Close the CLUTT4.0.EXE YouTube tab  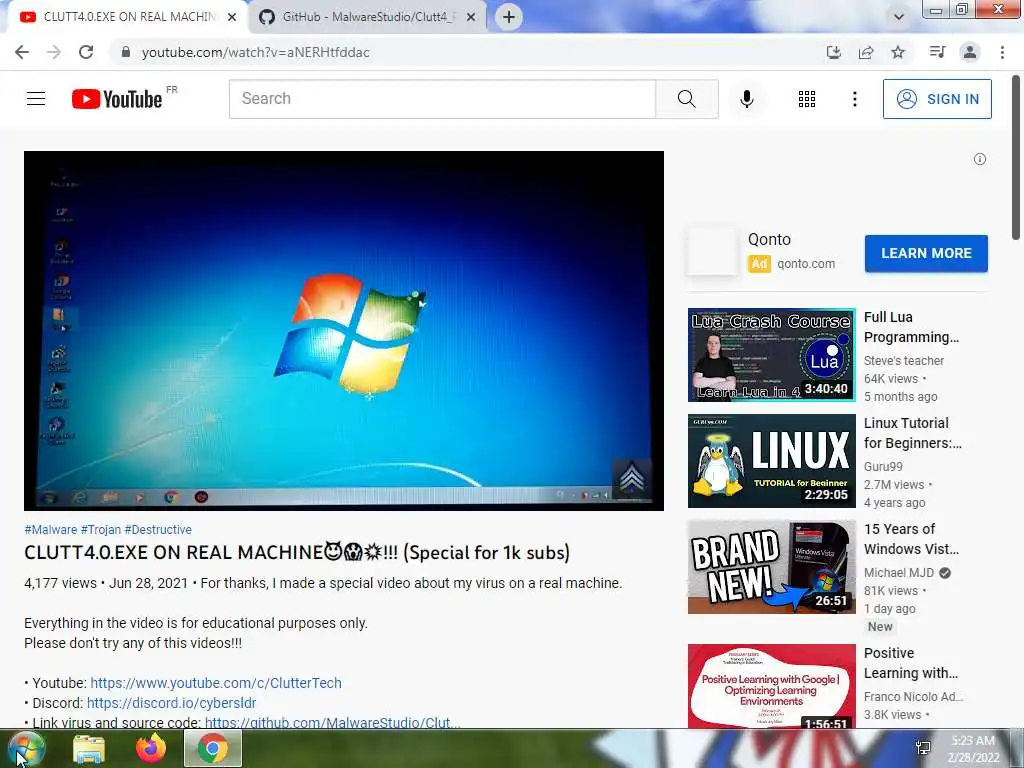232,17
